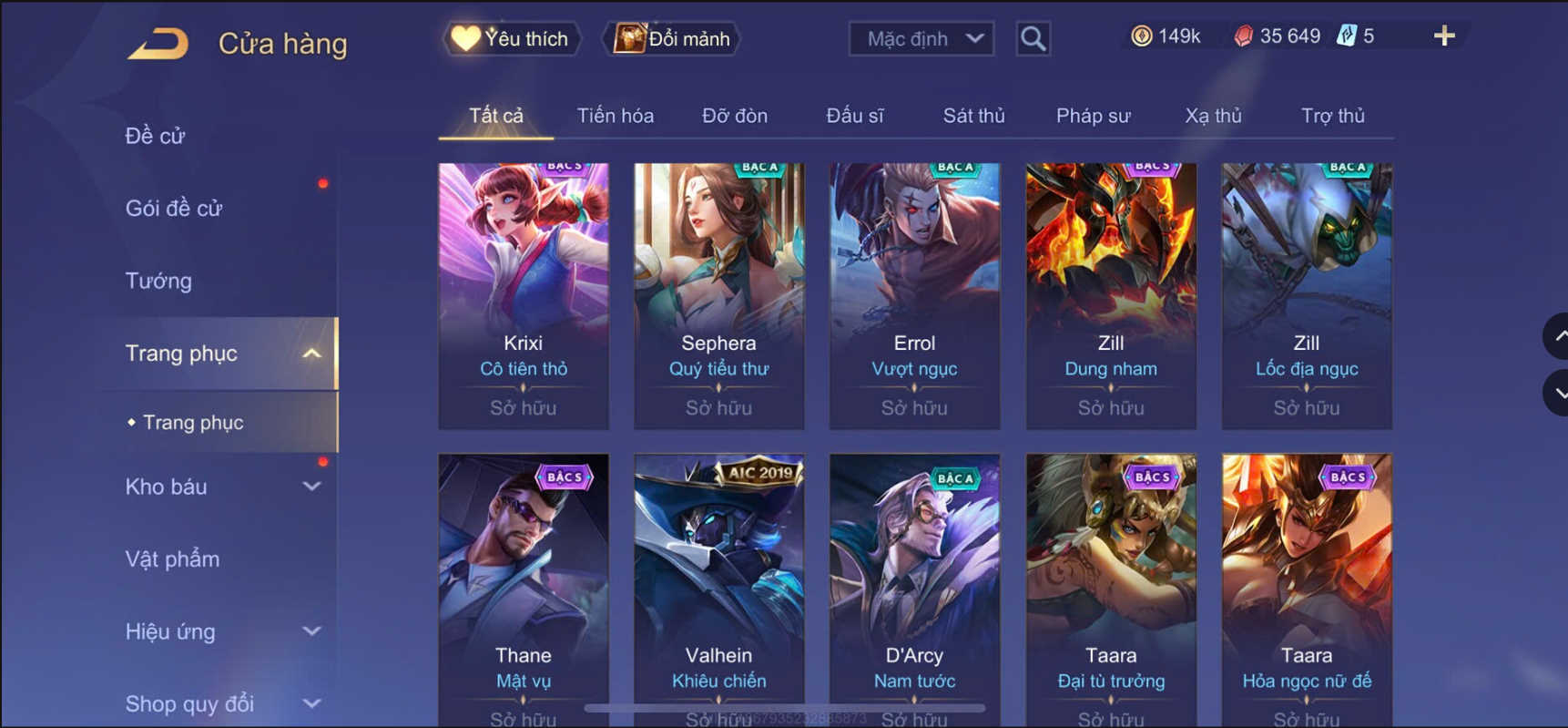Viewport: 1568px width, 728px height.
Task: Click the gold coin balance icon
Action: coord(1141,36)
